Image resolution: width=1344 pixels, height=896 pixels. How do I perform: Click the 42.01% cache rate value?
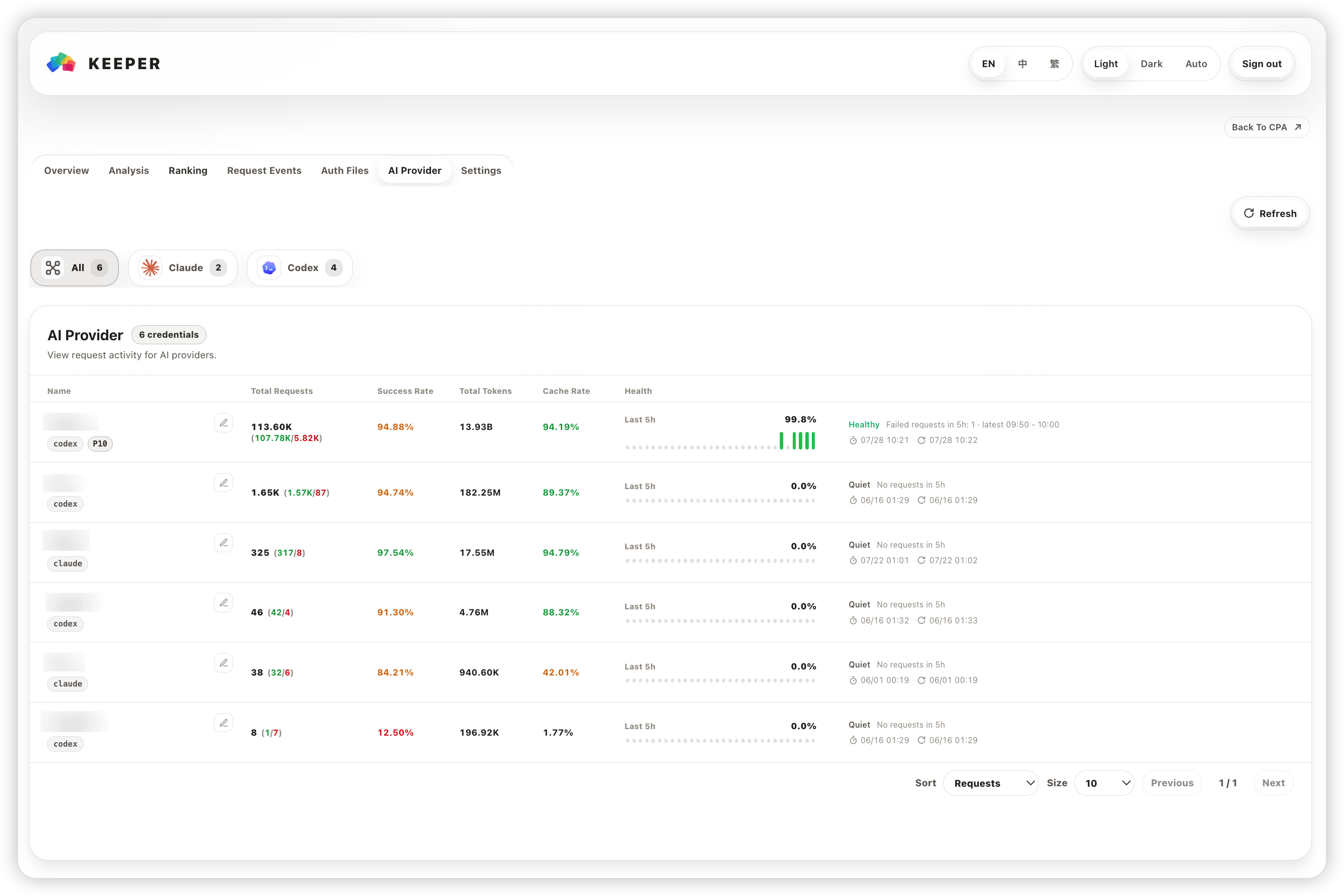tap(561, 673)
